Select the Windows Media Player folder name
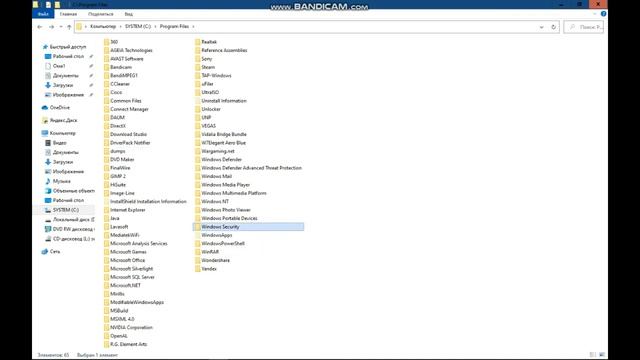 225,185
